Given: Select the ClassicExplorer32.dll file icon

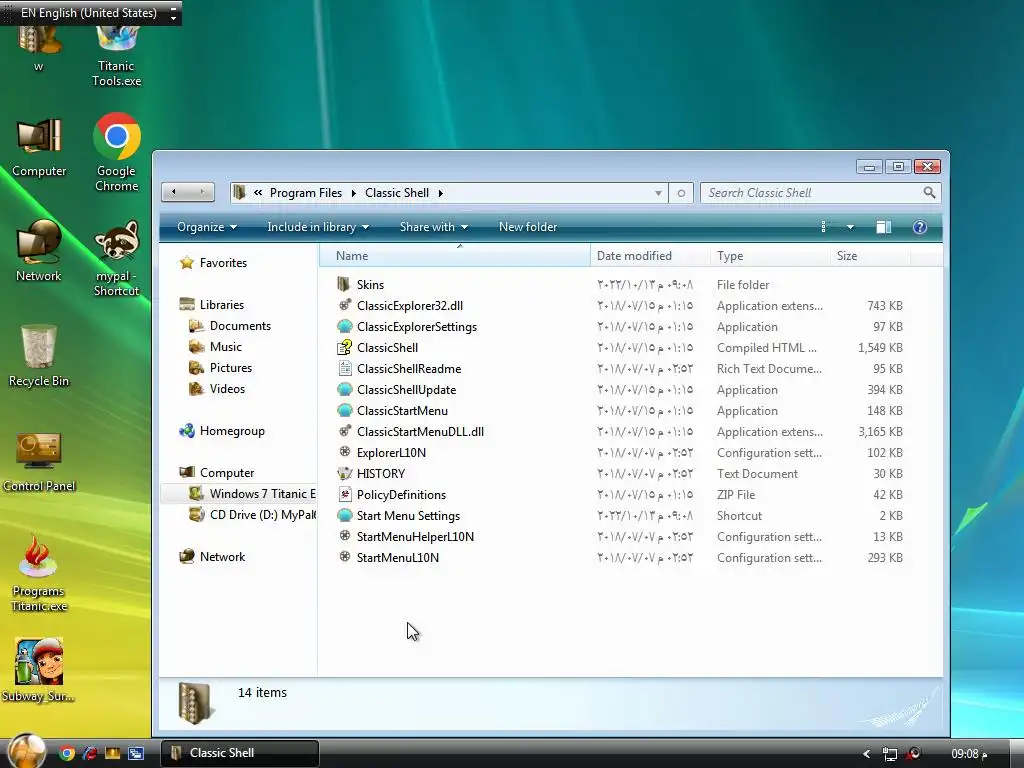Looking at the screenshot, I should coord(345,305).
